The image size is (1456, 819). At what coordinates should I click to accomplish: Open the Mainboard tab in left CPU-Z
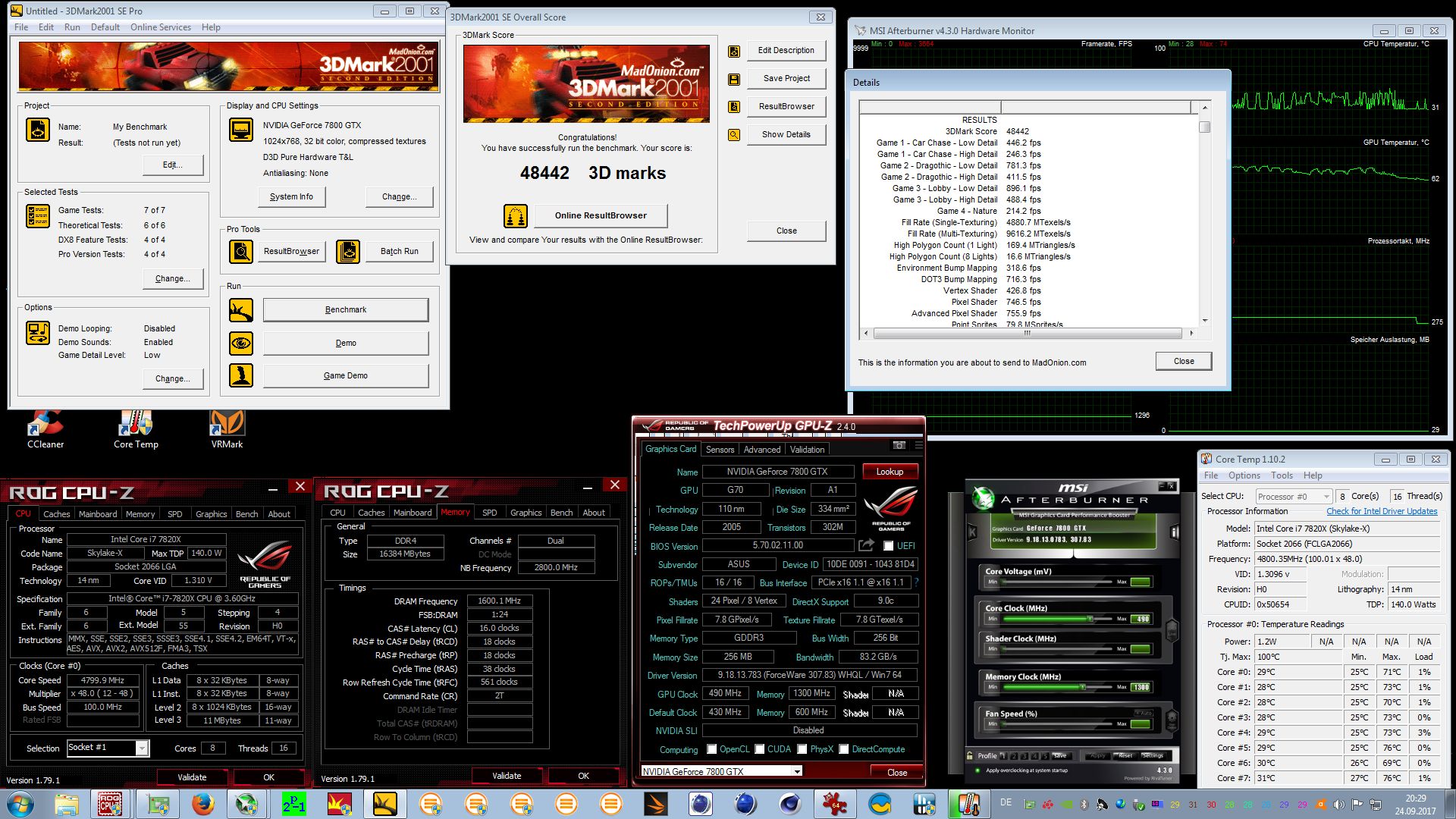click(x=98, y=514)
